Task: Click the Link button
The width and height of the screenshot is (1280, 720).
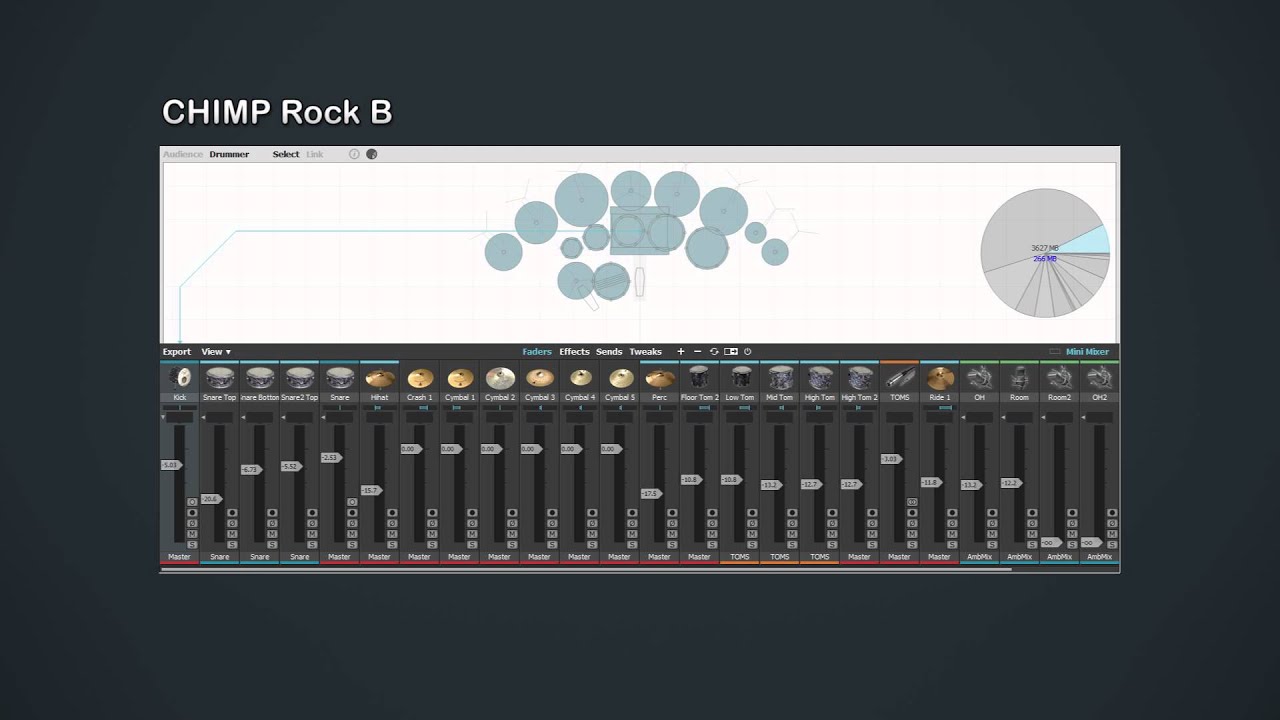Action: 315,154
